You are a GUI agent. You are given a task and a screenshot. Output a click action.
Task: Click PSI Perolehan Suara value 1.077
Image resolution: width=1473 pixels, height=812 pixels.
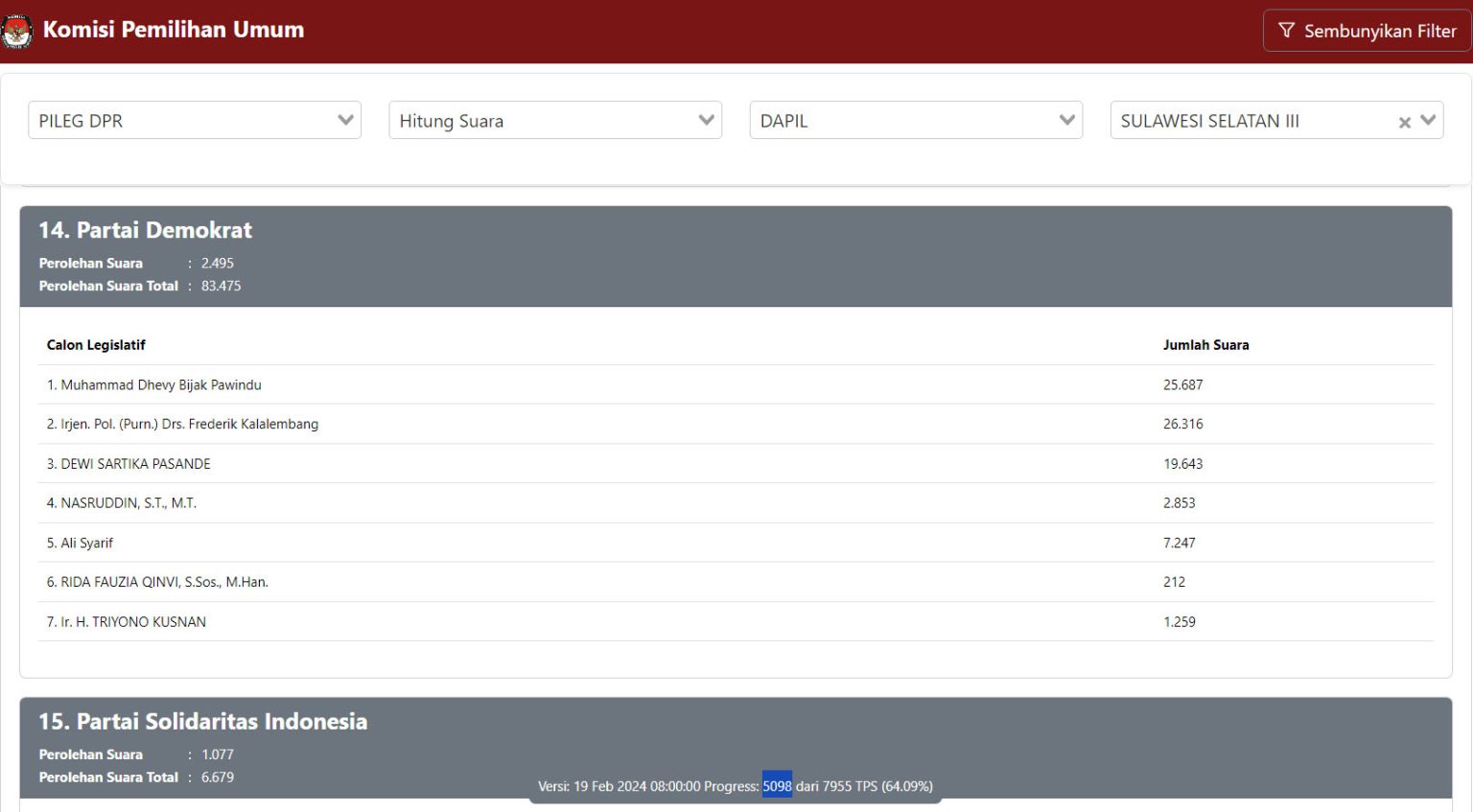pos(218,754)
